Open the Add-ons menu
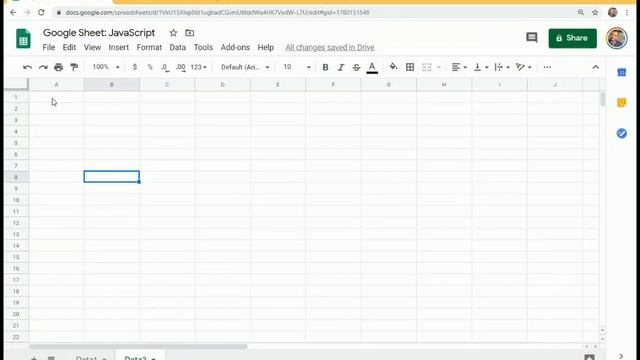The width and height of the screenshot is (640, 360). 235,47
